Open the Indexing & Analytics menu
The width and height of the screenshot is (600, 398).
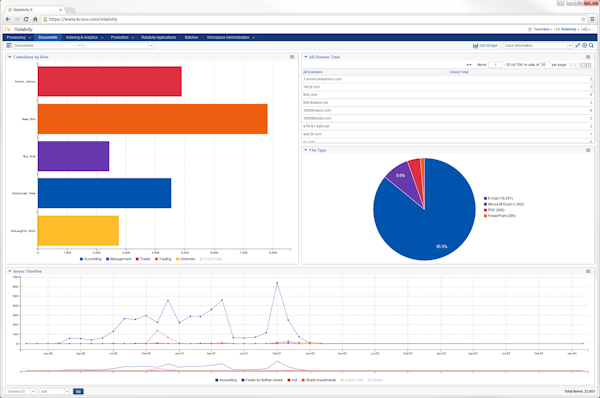(85, 38)
